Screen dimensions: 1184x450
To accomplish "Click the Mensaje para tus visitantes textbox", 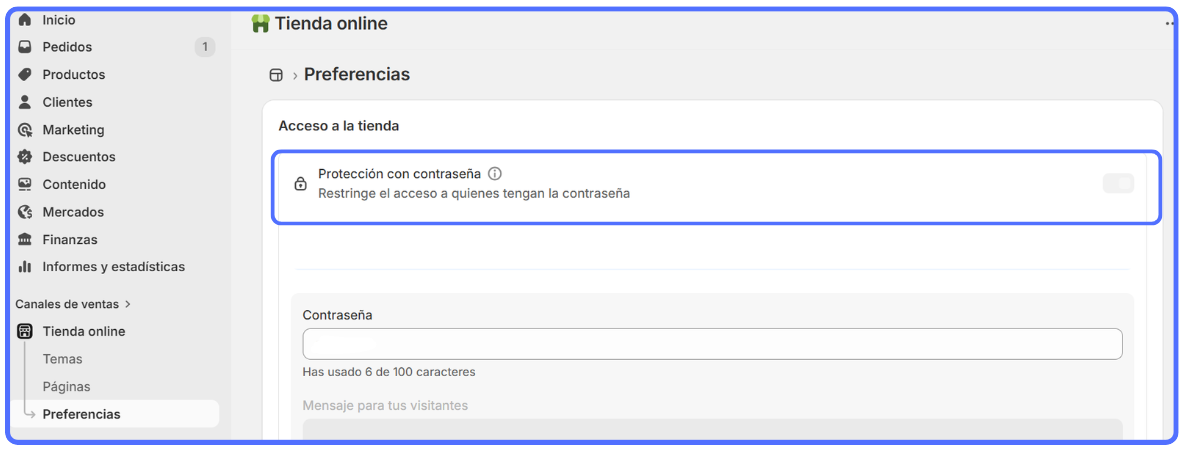I will [x=712, y=430].
